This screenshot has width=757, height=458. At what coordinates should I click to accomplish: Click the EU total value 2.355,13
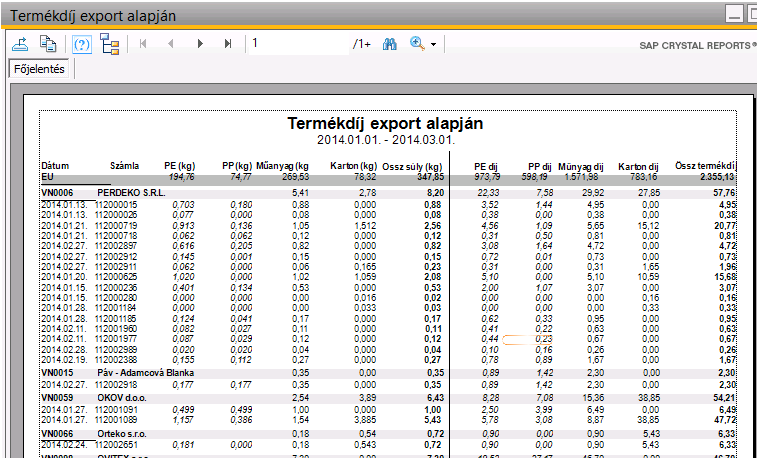[x=716, y=177]
